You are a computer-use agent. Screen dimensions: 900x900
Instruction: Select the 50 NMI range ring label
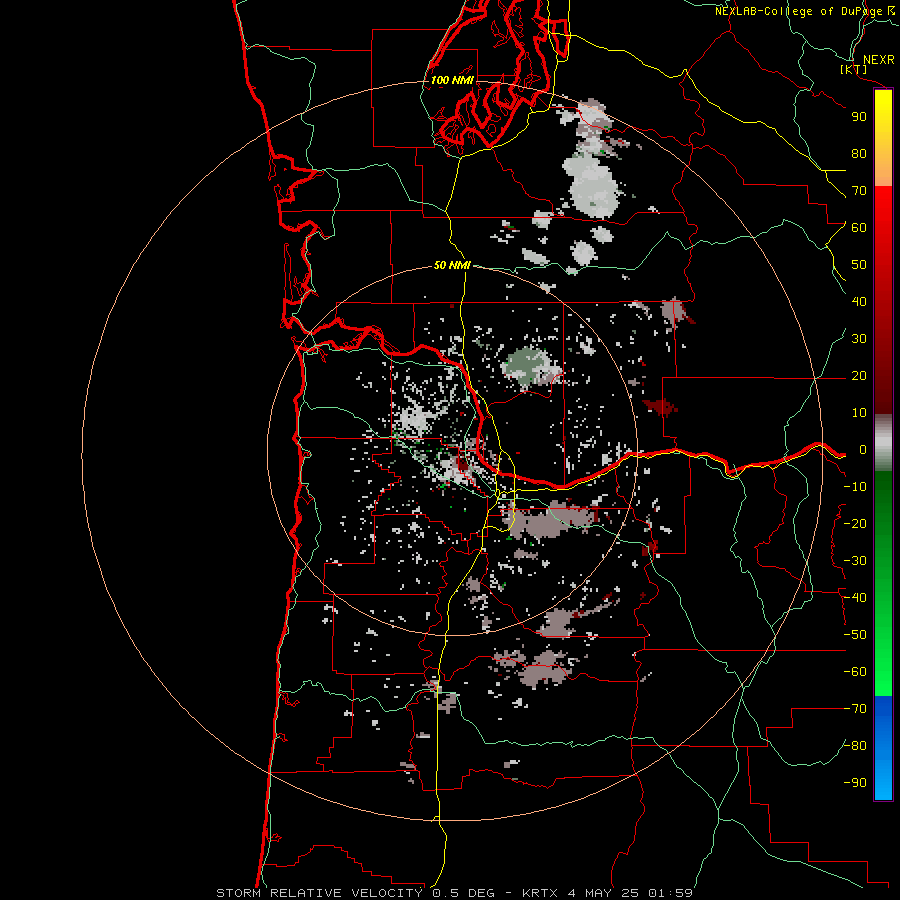pos(452,265)
